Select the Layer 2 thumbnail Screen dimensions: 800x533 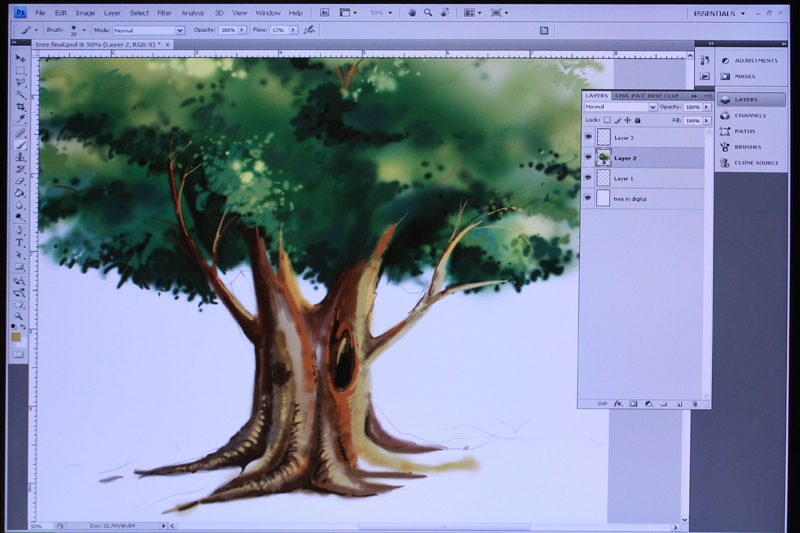coord(604,158)
